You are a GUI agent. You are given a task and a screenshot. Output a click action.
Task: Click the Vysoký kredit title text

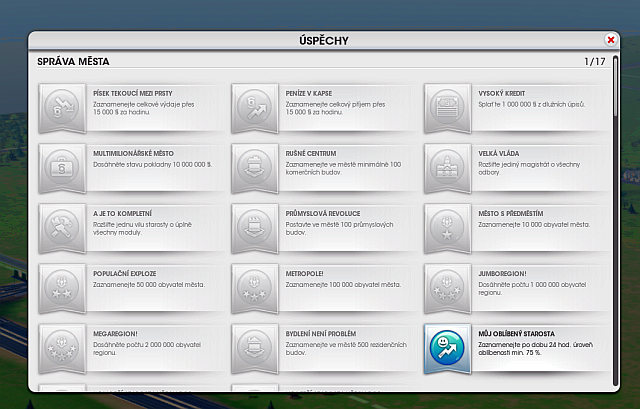click(502, 93)
